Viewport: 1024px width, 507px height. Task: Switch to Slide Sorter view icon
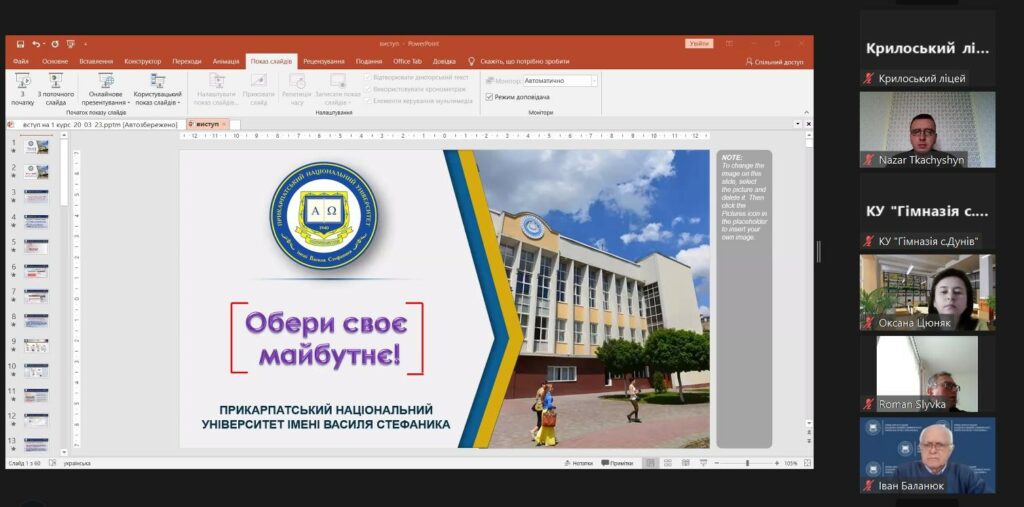[x=668, y=463]
